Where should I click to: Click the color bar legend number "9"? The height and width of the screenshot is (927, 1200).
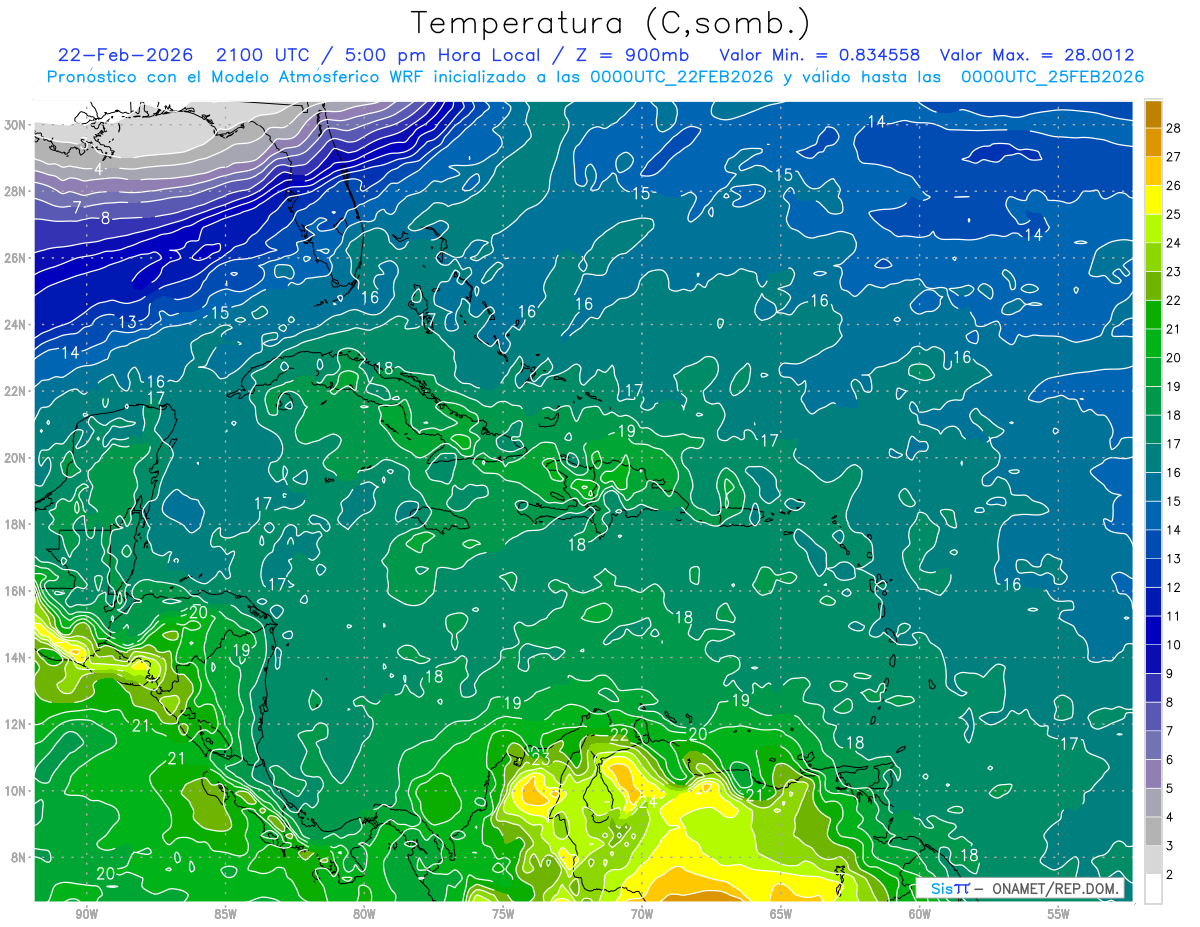coord(1170,674)
